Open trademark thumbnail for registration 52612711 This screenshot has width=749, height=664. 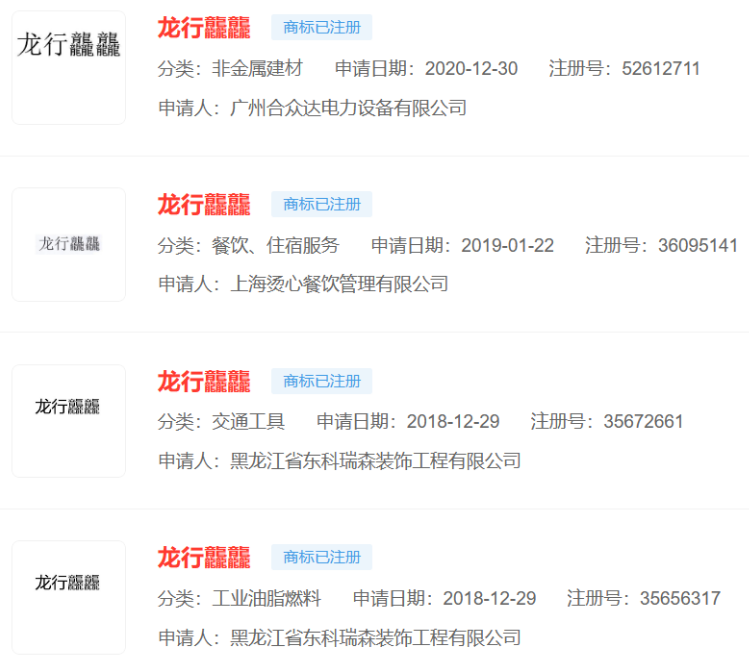(x=69, y=68)
